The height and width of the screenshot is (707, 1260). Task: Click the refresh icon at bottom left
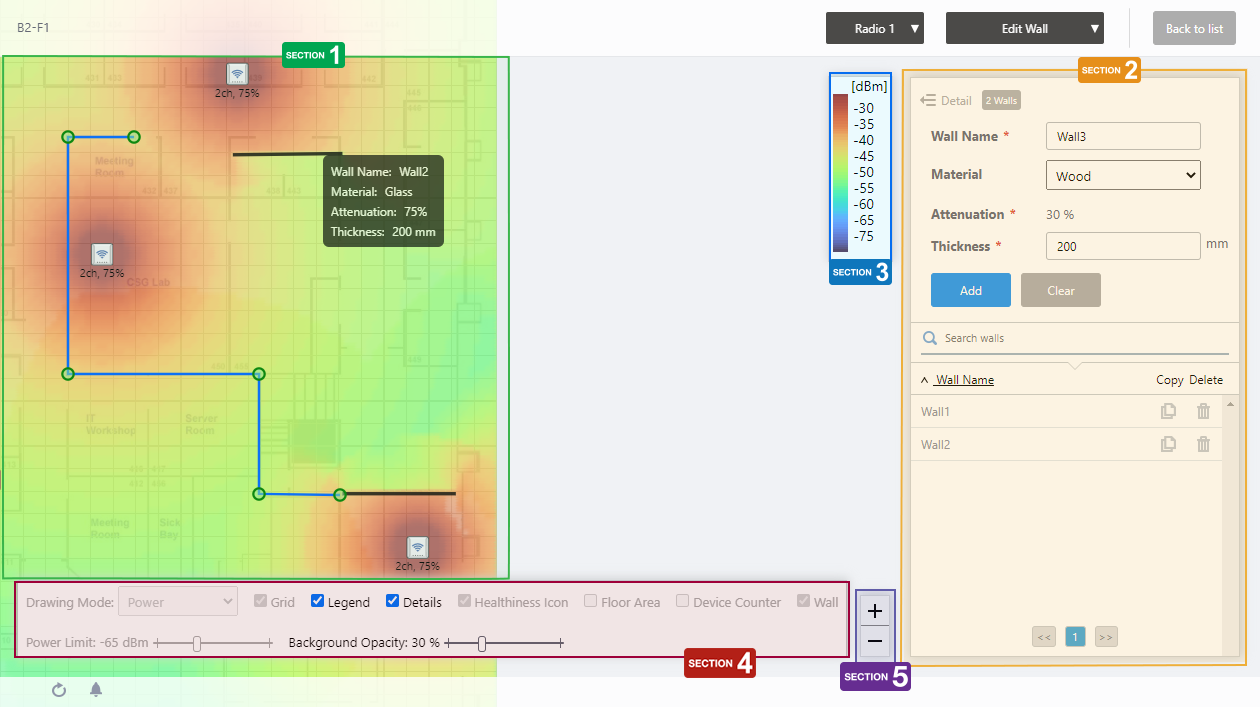click(59, 690)
